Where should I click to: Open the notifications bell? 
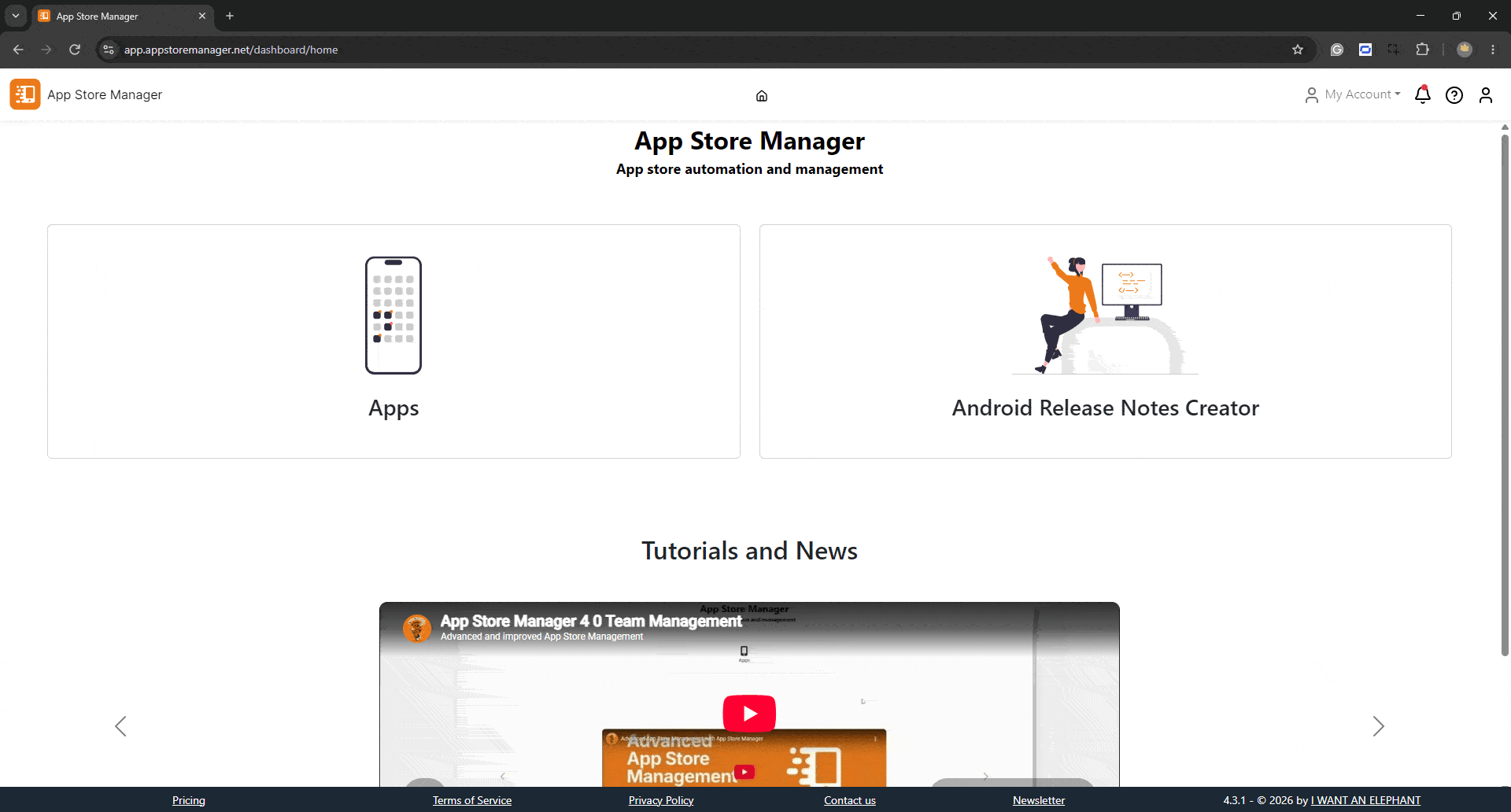click(1423, 94)
